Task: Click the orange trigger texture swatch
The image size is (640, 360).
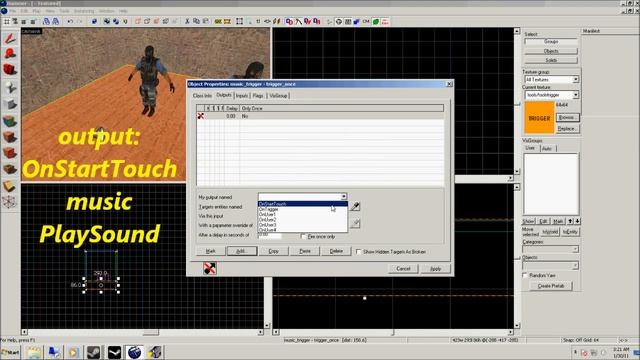Action: tap(539, 118)
